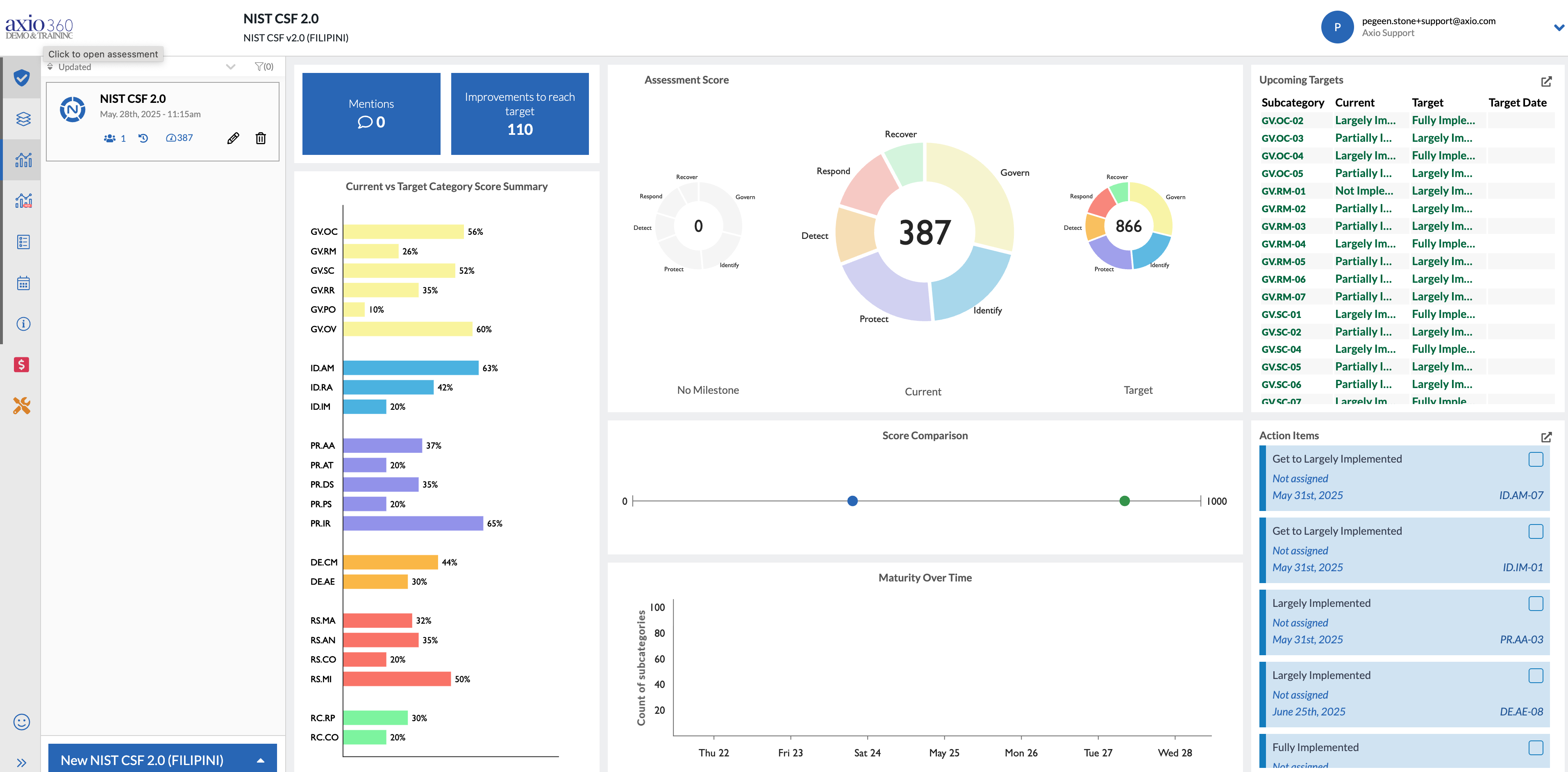Click GV.SC-06 subcategory link
This screenshot has height=772, width=1568.
click(1281, 385)
